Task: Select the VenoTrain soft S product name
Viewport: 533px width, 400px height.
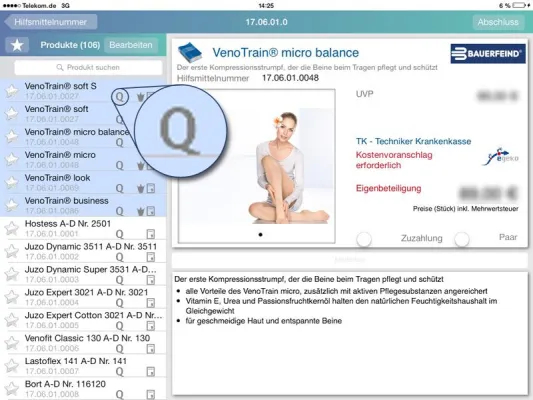Action: pyautogui.click(x=61, y=86)
